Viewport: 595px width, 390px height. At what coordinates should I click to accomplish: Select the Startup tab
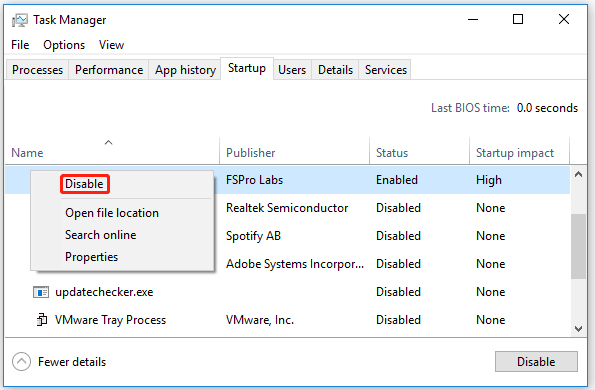(x=247, y=68)
